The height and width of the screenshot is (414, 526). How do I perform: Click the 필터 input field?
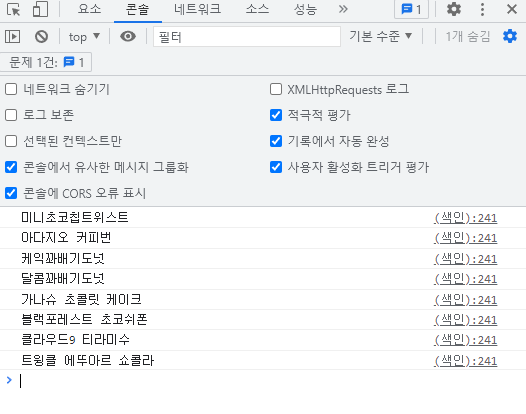(x=247, y=36)
